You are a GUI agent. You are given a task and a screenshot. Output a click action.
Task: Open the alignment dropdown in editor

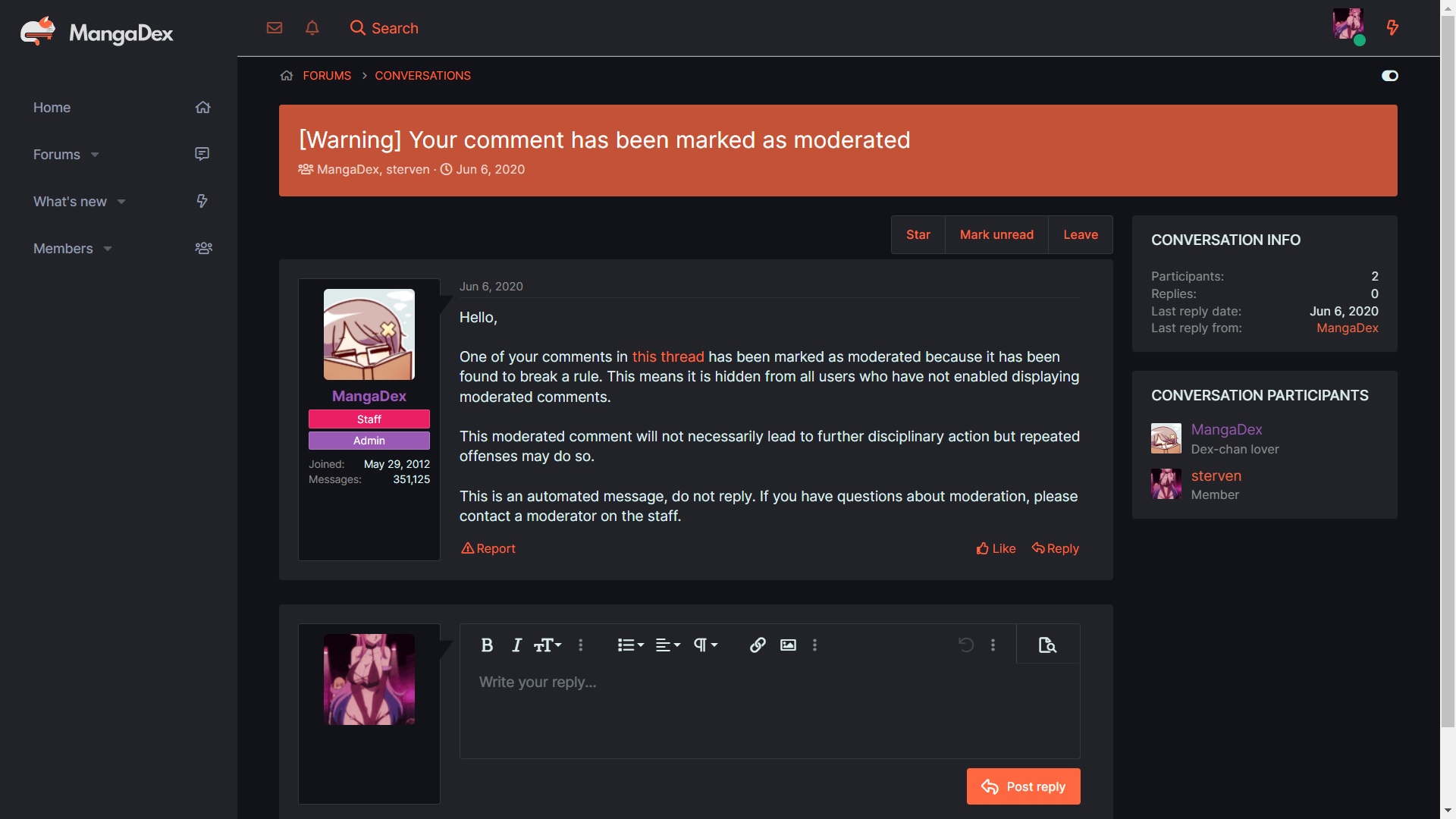click(x=667, y=645)
